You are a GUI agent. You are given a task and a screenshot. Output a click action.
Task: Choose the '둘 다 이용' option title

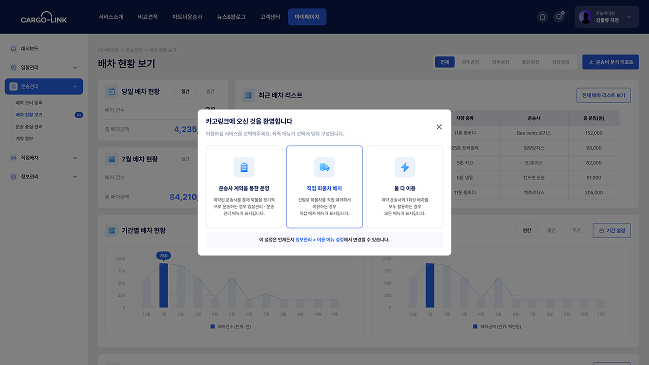404,188
